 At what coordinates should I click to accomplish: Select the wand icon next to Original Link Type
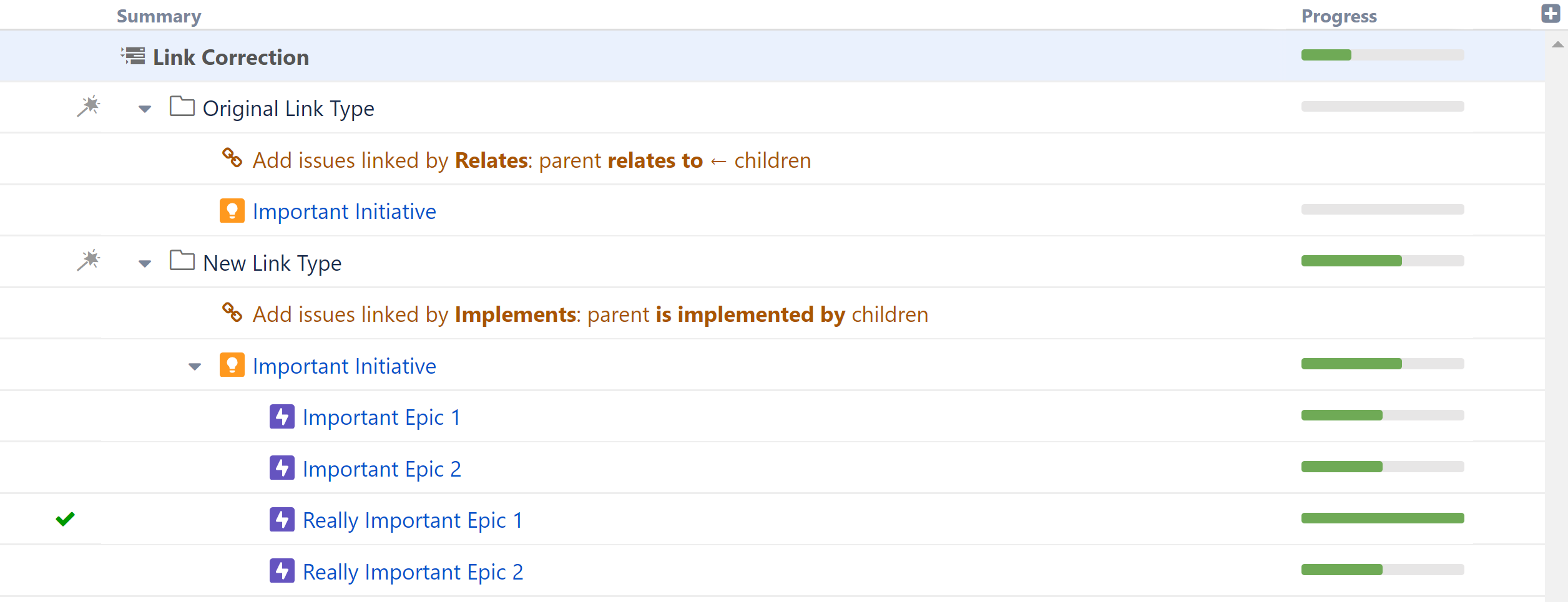87,107
